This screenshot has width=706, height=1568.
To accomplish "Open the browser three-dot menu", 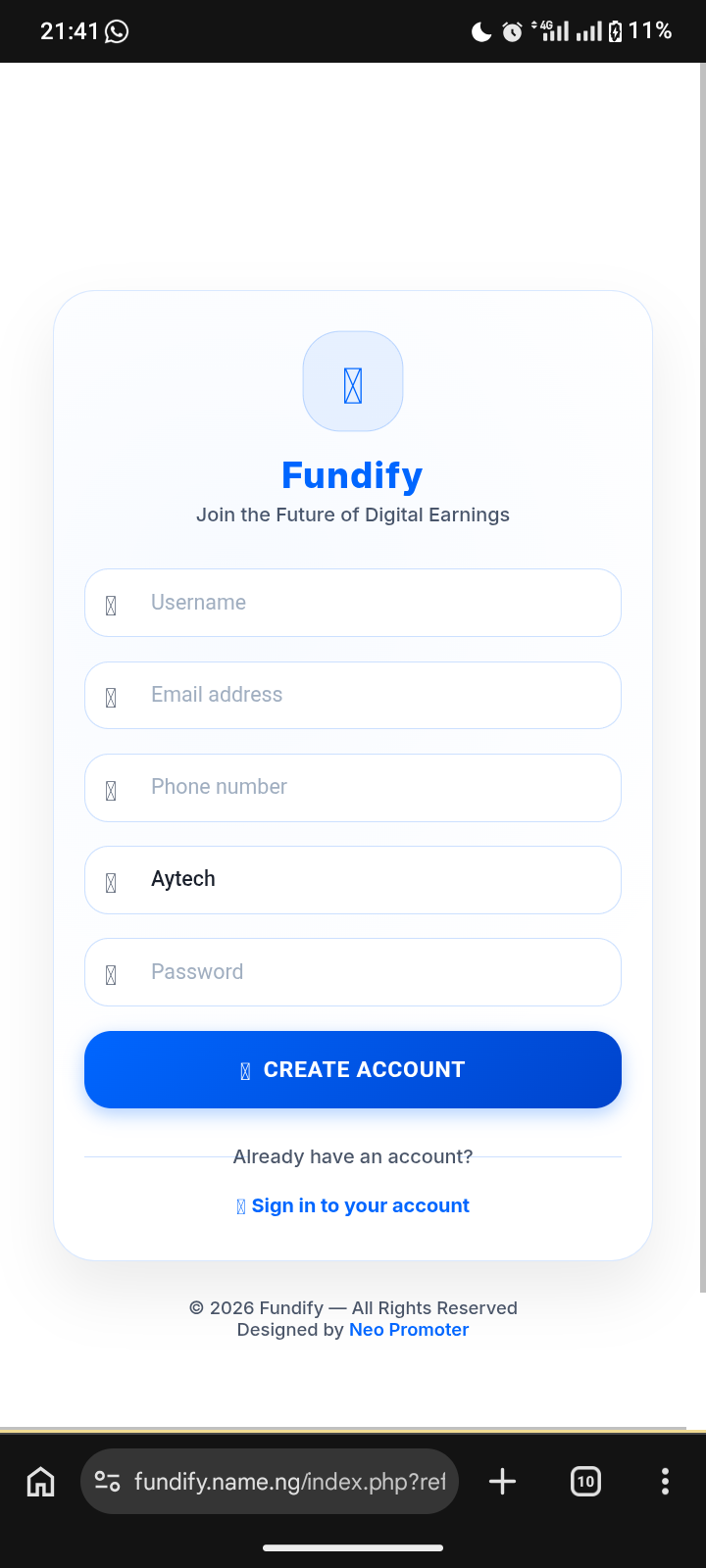I will [x=665, y=1481].
